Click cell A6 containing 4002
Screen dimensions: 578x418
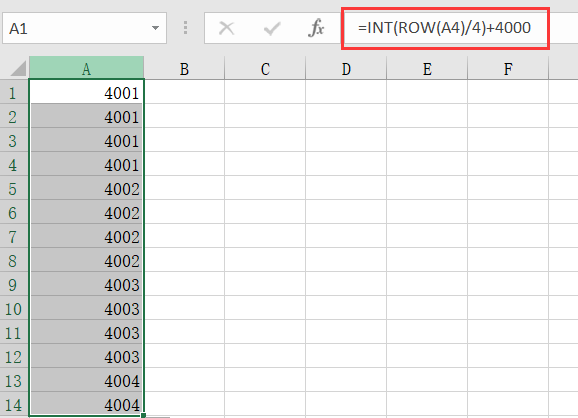(x=86, y=212)
